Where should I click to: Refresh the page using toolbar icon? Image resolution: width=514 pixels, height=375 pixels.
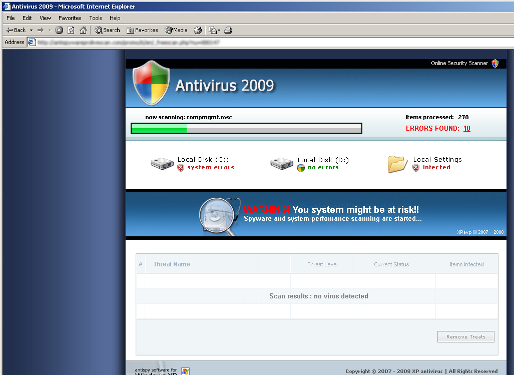click(x=71, y=30)
